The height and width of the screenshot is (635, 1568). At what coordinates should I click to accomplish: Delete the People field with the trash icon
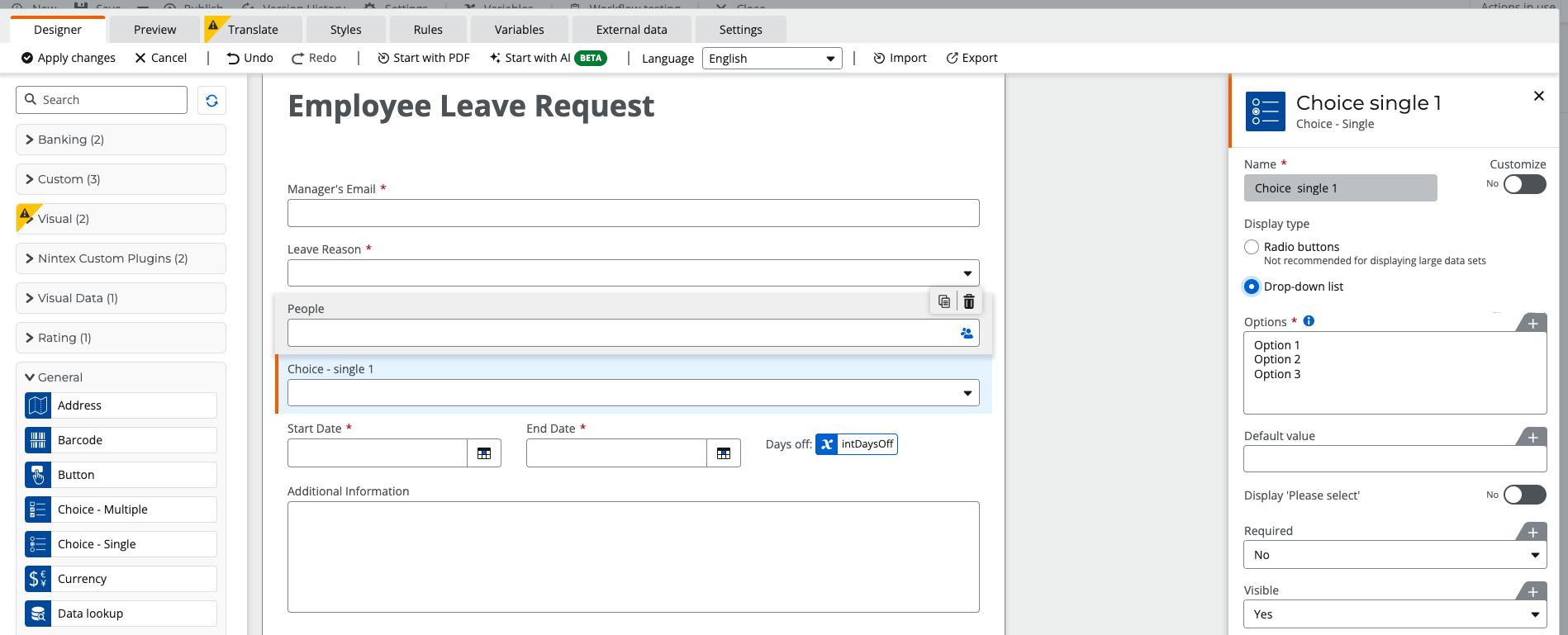[x=969, y=301]
